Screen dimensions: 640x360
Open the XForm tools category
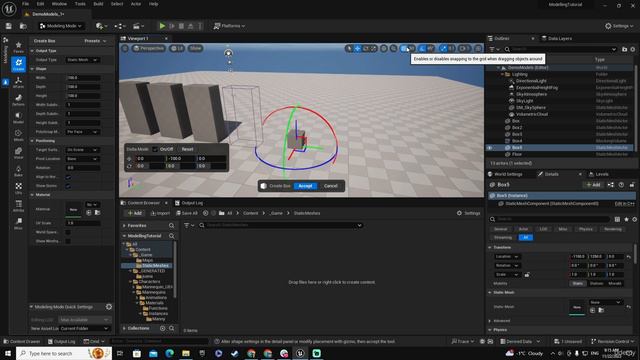(18, 82)
